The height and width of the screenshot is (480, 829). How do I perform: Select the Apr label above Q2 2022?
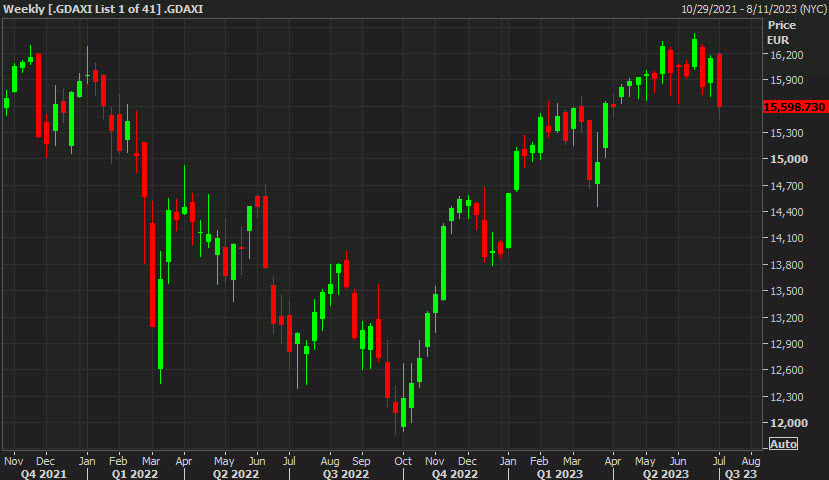tap(183, 461)
